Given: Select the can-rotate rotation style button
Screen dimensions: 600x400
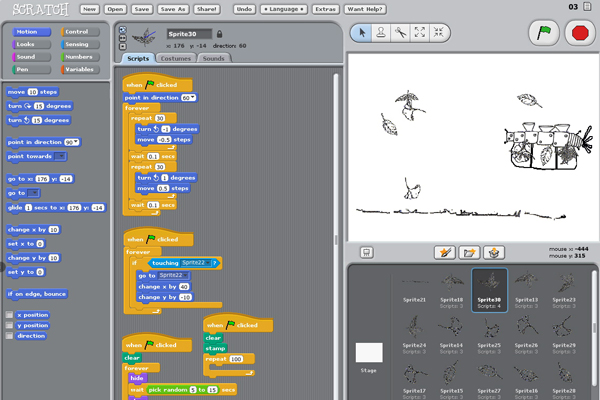Looking at the screenshot, I should coord(122,30).
